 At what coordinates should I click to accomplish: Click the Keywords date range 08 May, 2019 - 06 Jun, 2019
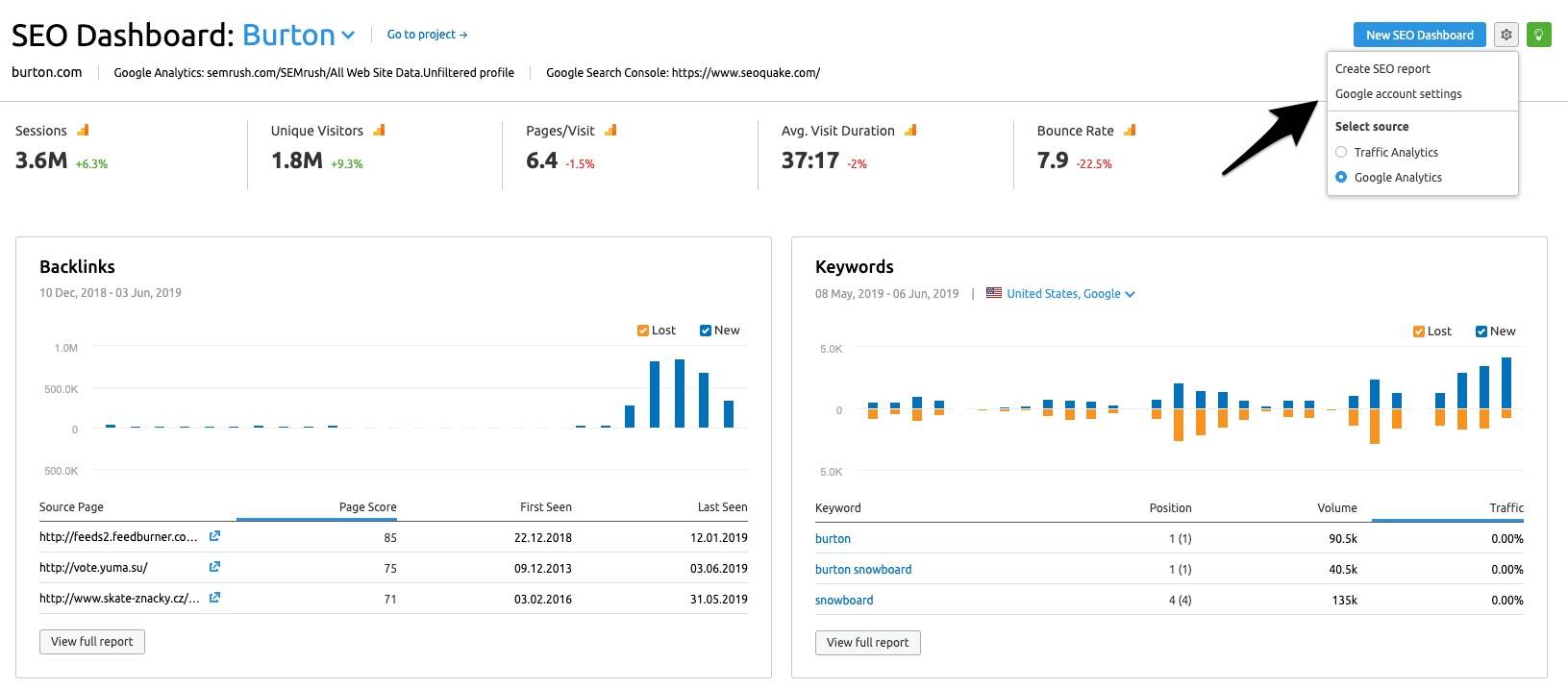(x=886, y=294)
